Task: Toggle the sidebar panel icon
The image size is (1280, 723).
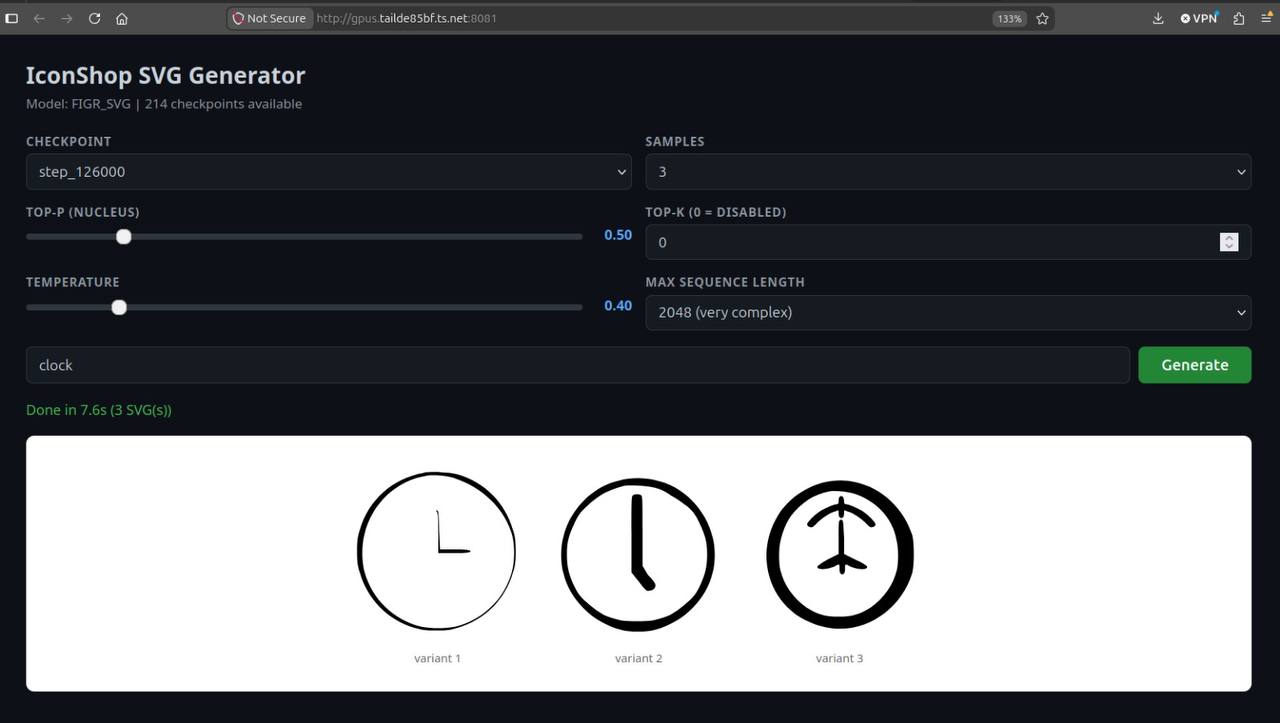Action: (12, 18)
